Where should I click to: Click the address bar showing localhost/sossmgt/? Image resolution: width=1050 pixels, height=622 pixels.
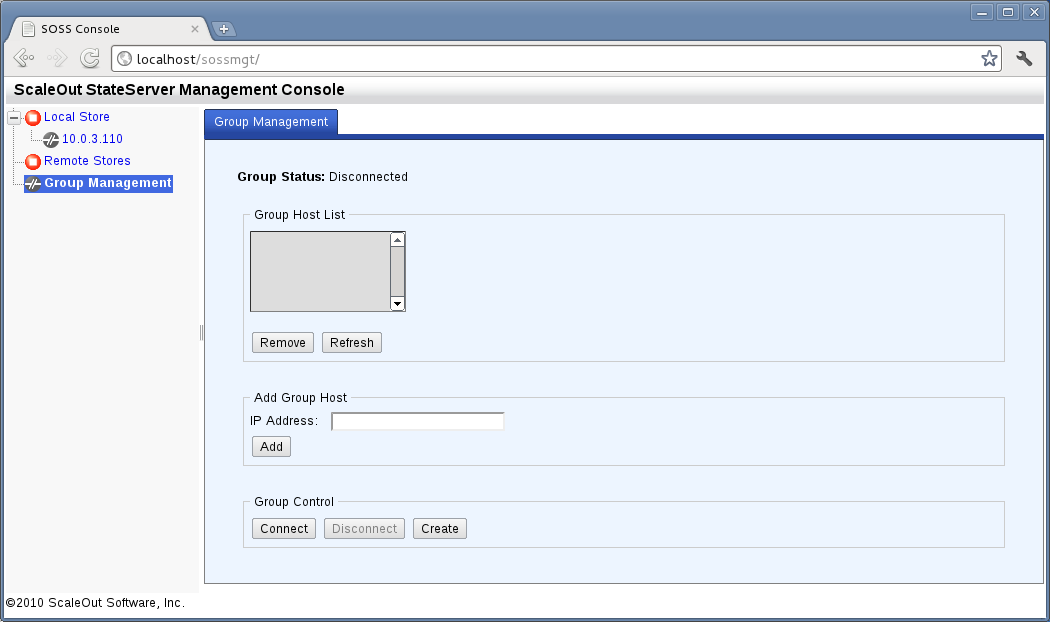point(556,59)
